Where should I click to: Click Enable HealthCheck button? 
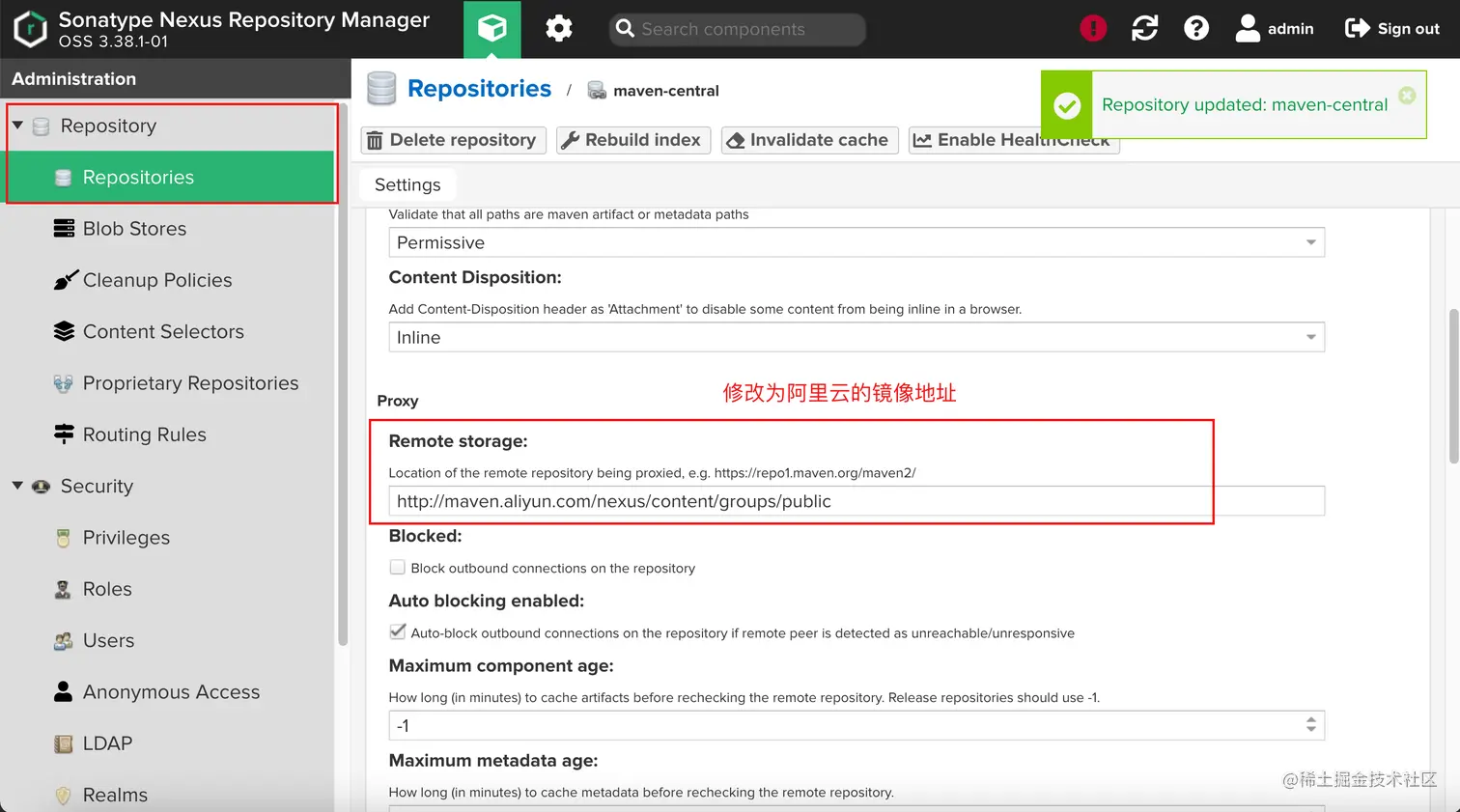click(x=1013, y=140)
